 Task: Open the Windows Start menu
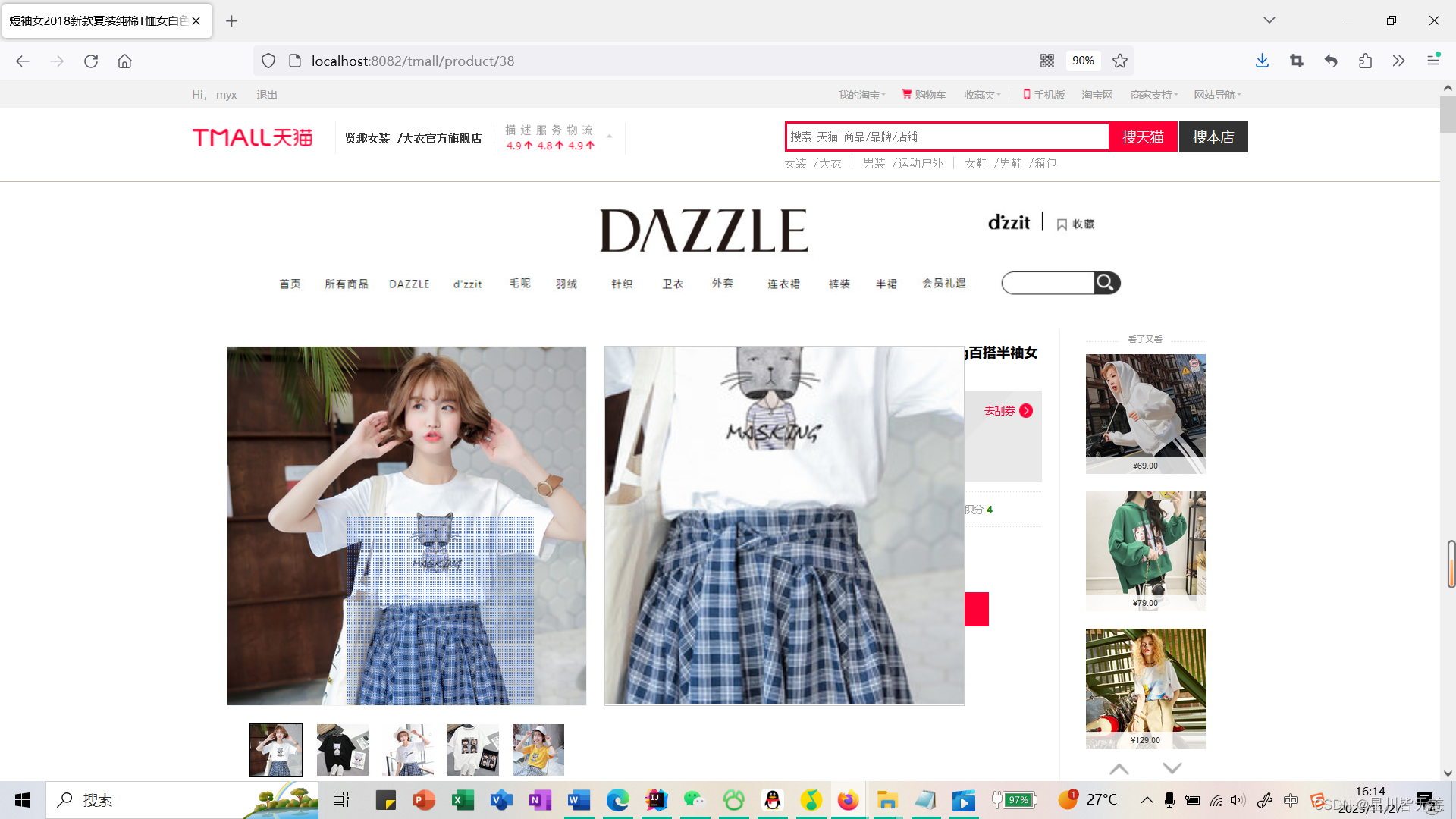pos(23,800)
